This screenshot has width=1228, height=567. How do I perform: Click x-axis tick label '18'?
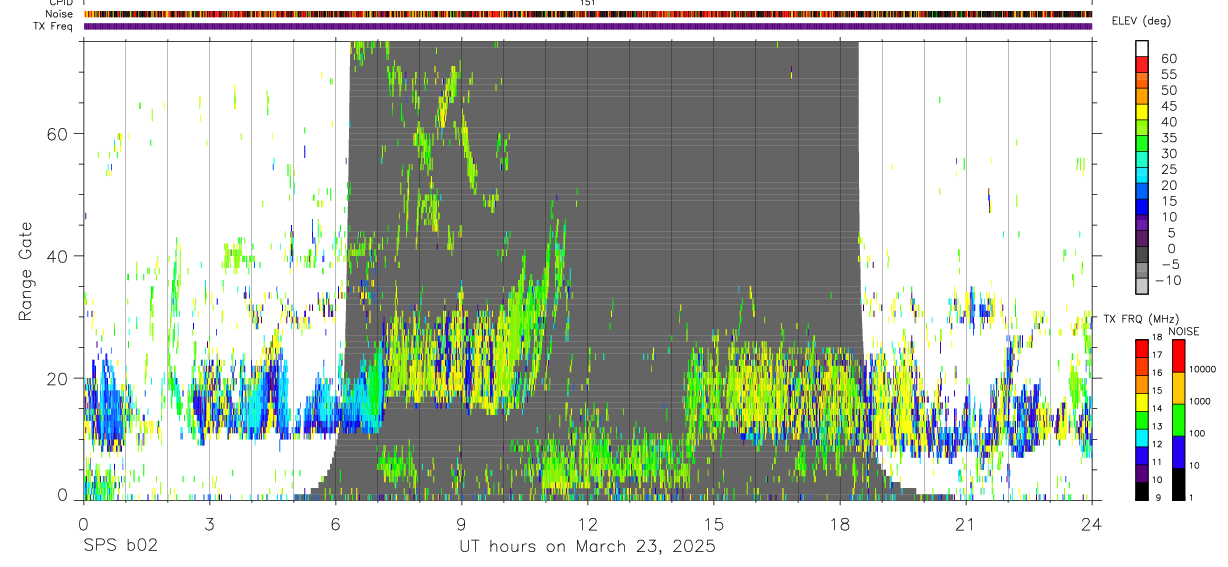839,524
